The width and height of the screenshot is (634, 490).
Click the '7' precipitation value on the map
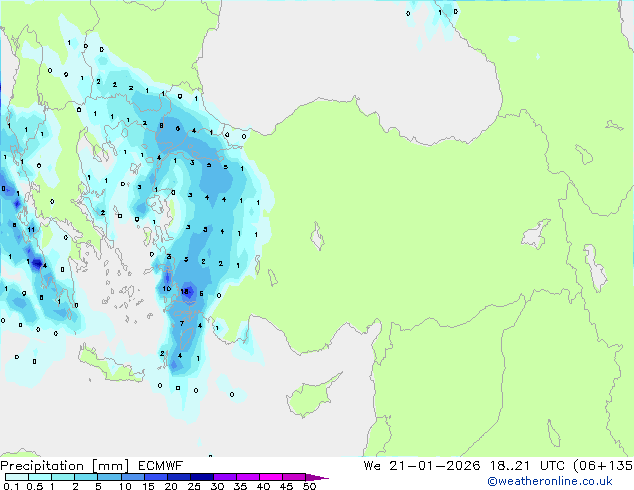pyautogui.click(x=182, y=323)
